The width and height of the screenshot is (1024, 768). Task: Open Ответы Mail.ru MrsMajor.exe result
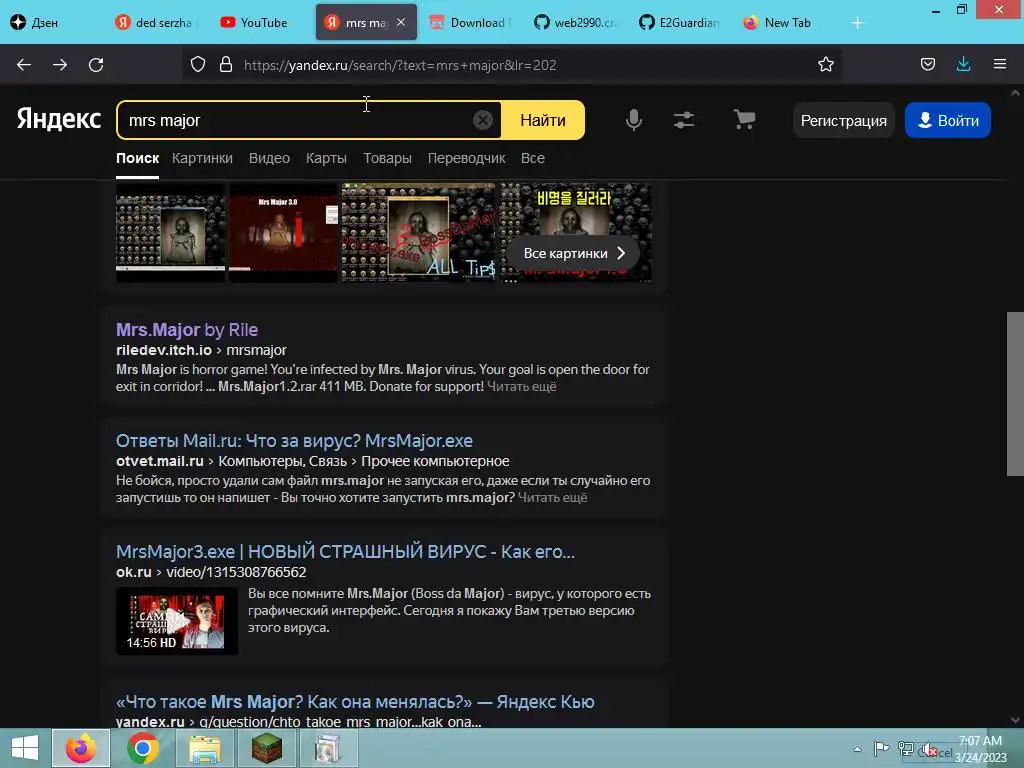tap(294, 441)
